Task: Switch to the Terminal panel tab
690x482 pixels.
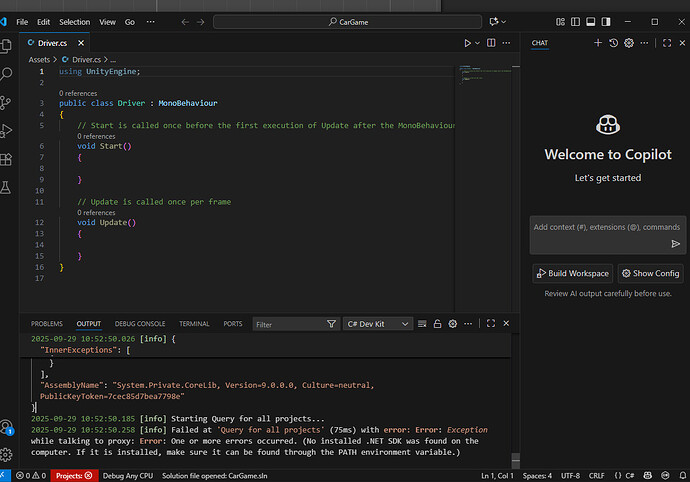Action: click(x=194, y=324)
